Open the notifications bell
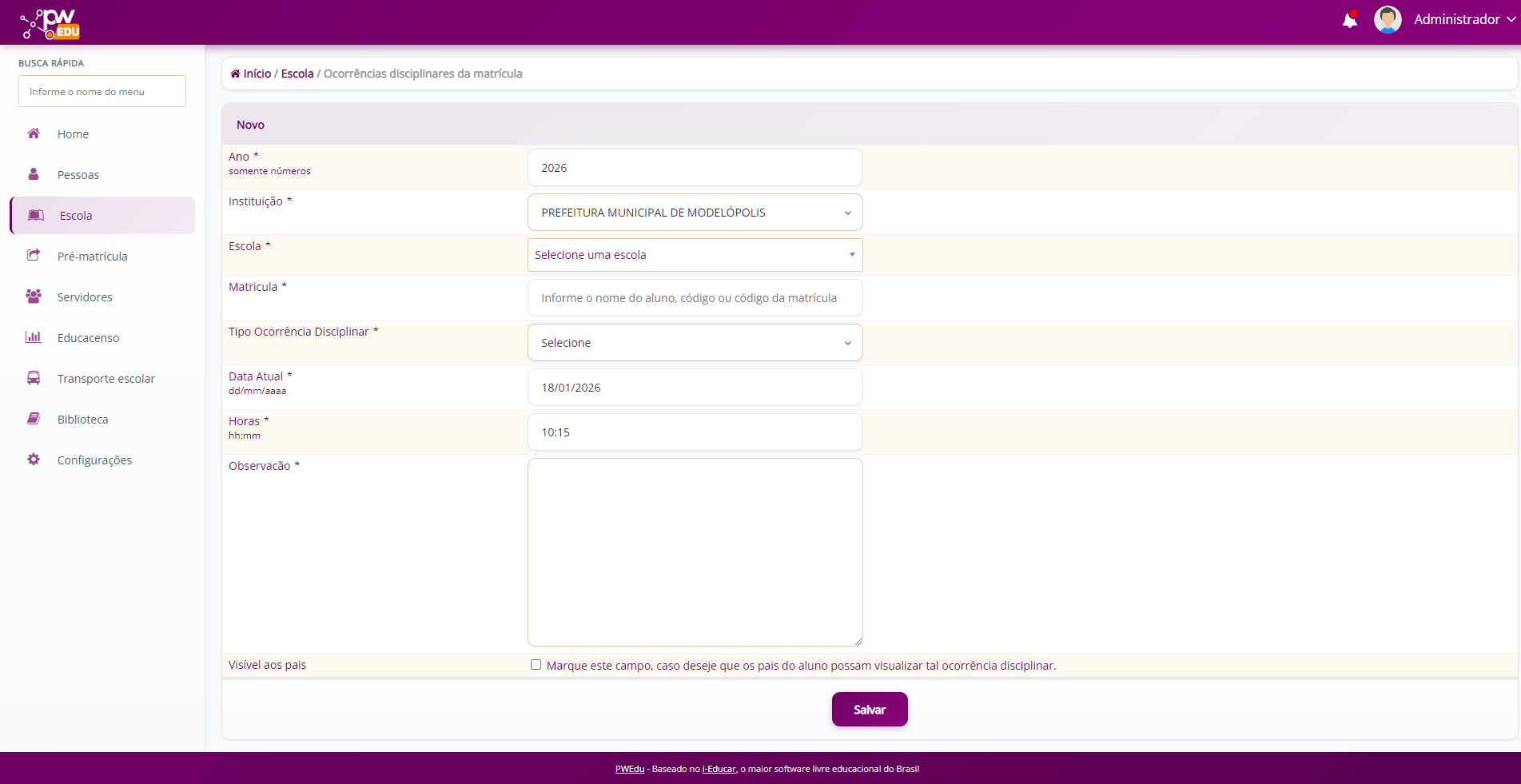Screen dimensions: 1521x784 pos(1349,20)
